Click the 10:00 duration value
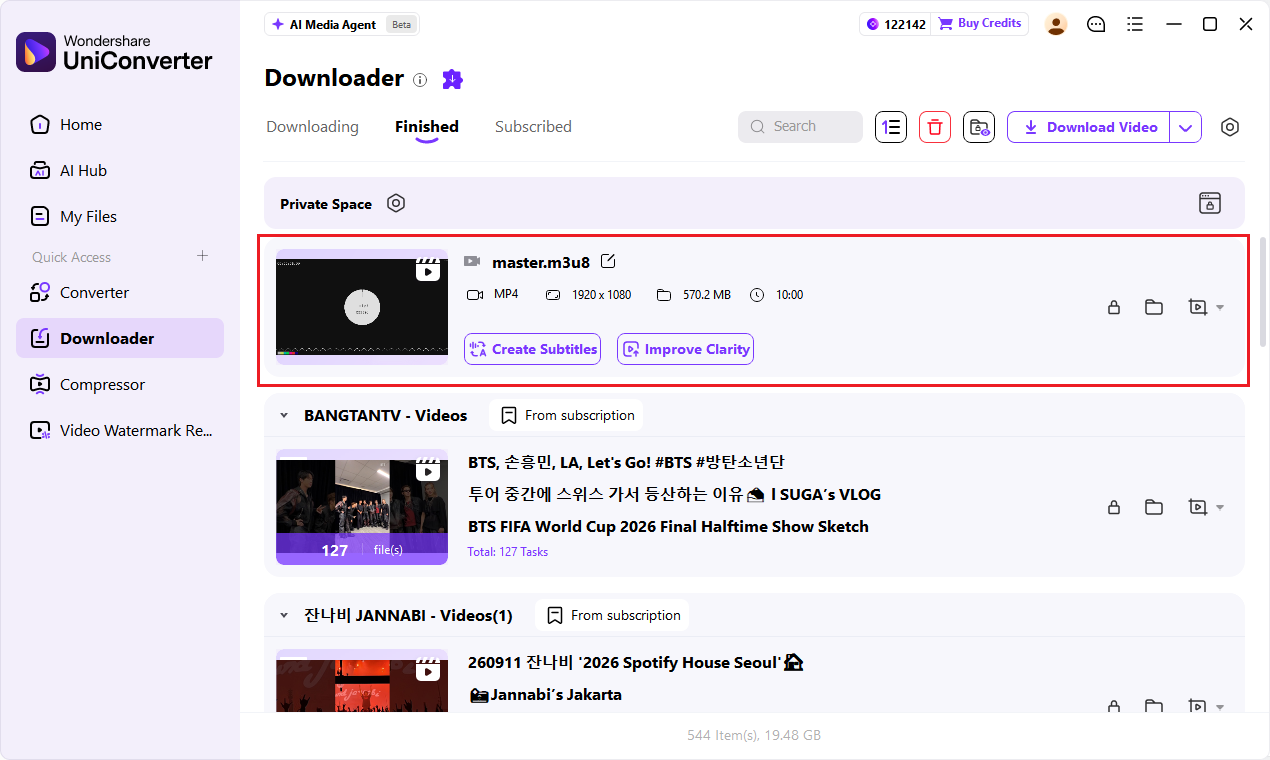Viewport: 1270px width, 760px height. click(789, 295)
